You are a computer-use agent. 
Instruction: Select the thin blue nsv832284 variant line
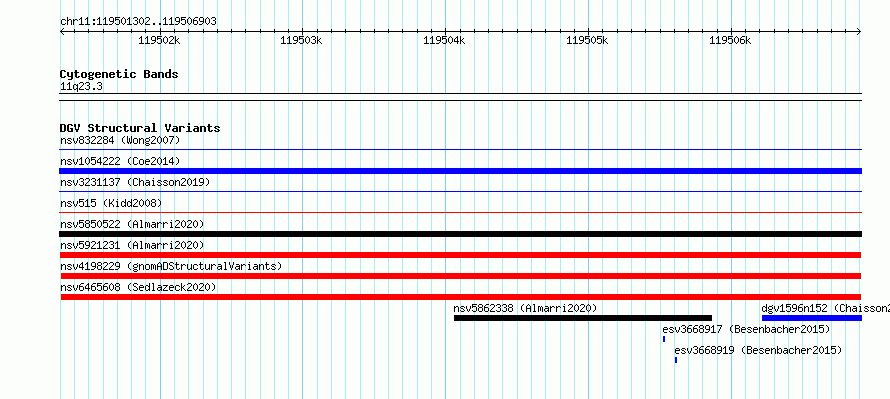tap(460, 150)
